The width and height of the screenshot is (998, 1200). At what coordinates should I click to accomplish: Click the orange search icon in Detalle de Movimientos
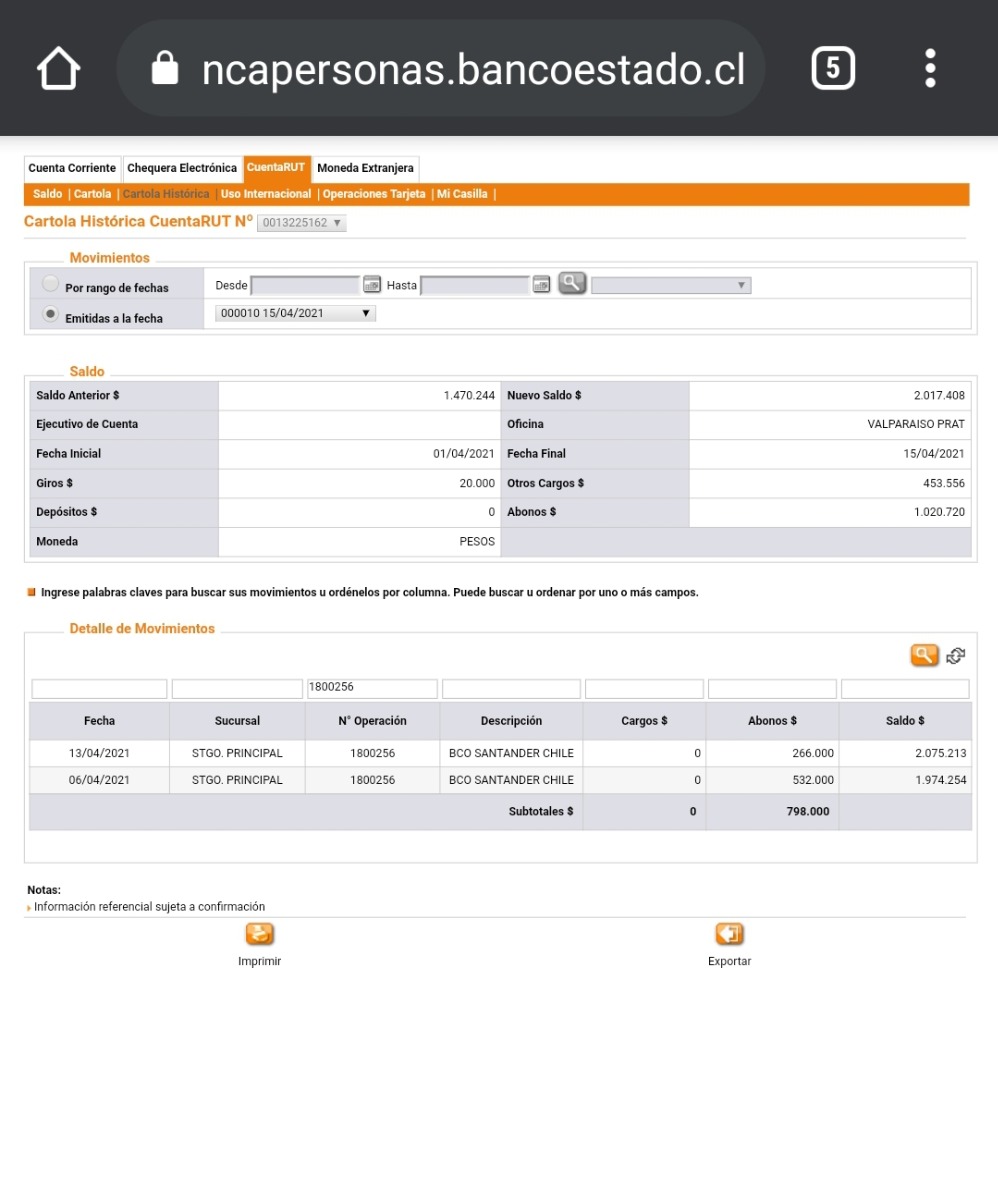pos(924,655)
